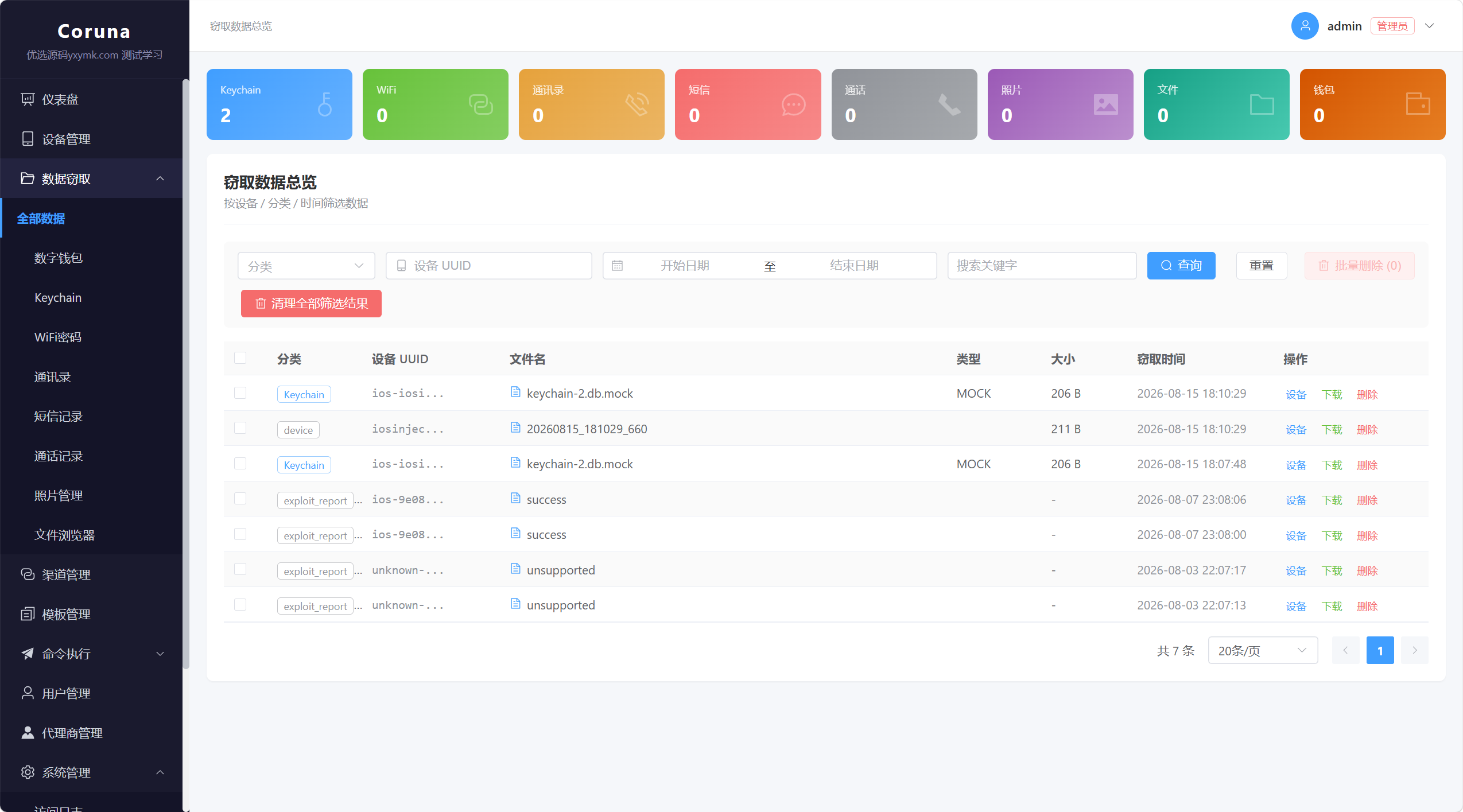Click the handset icon on 通话 card
The width and height of the screenshot is (1463, 812).
[x=949, y=104]
